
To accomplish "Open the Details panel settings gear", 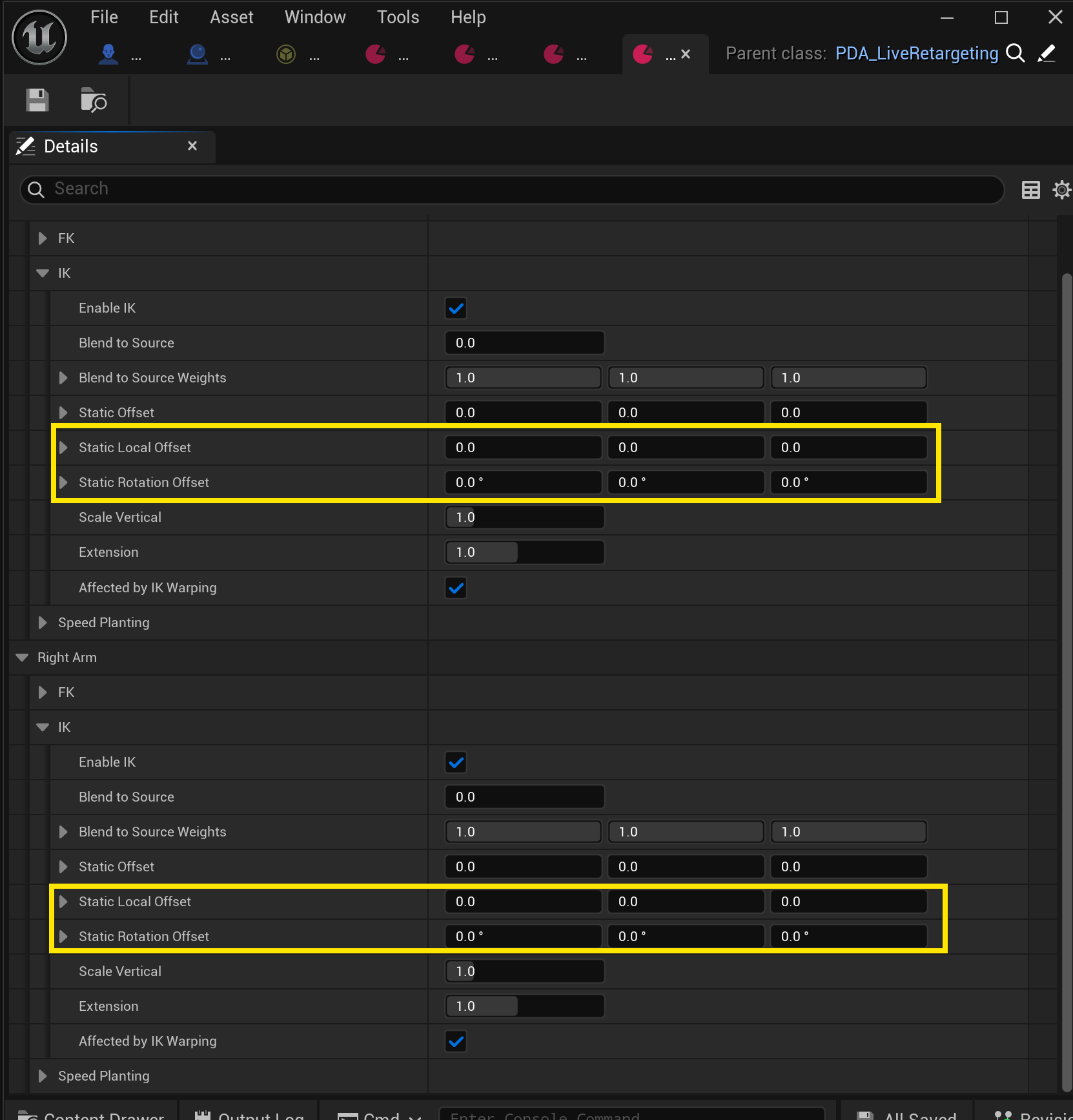I will click(1061, 190).
